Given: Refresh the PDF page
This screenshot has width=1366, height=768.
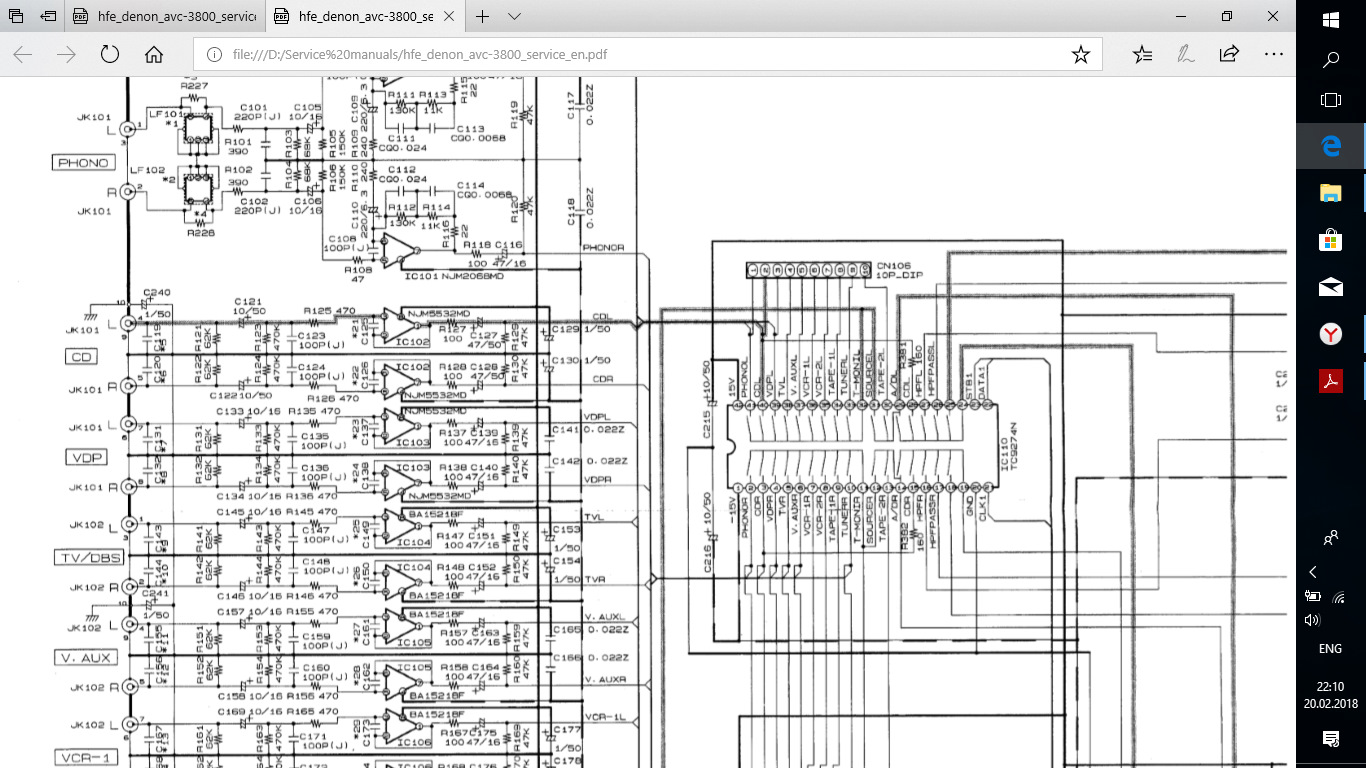Looking at the screenshot, I should pos(110,55).
